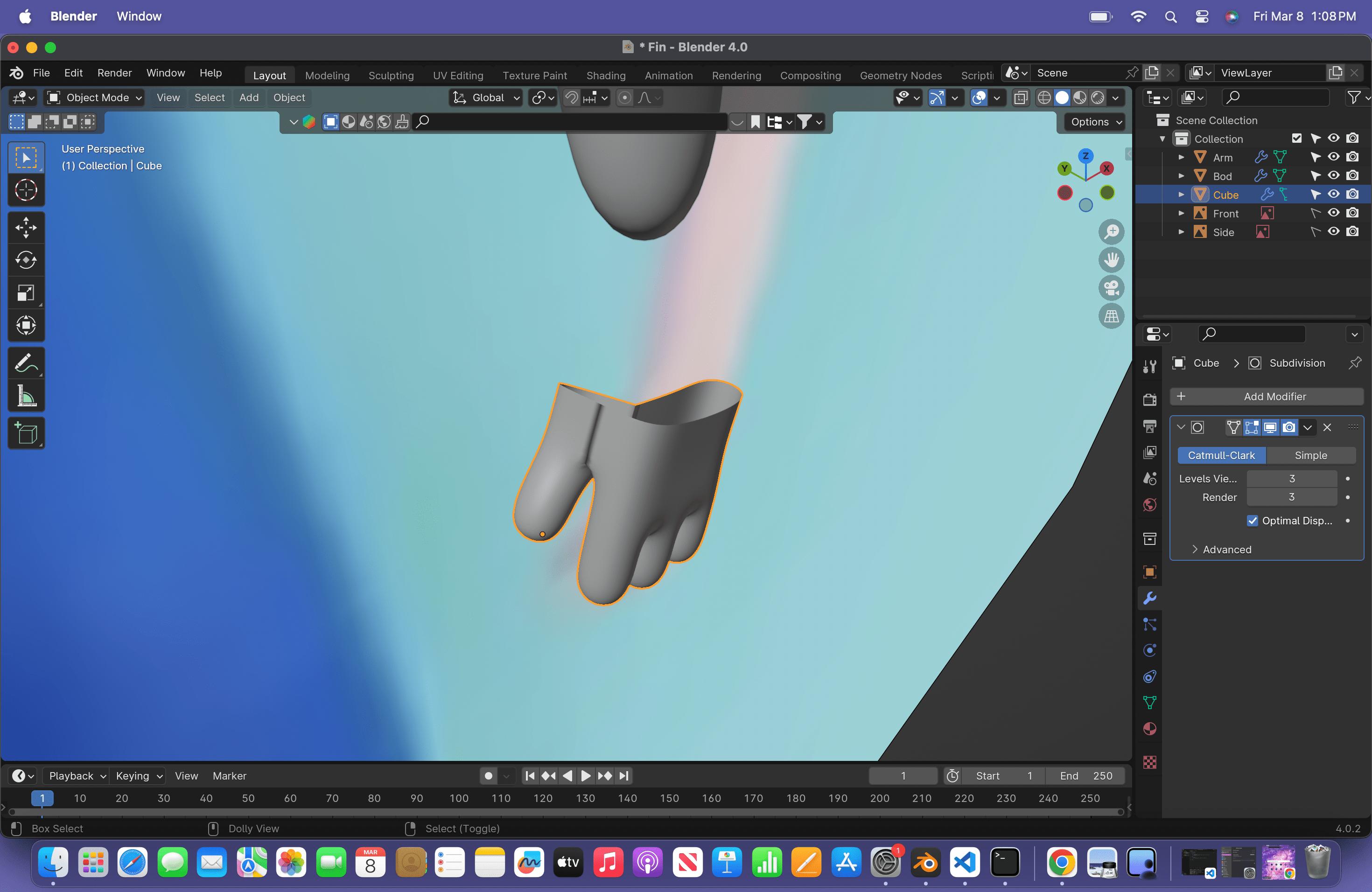Viewport: 1372px width, 892px height.
Task: Hide the Bod object in viewport
Action: pos(1333,175)
